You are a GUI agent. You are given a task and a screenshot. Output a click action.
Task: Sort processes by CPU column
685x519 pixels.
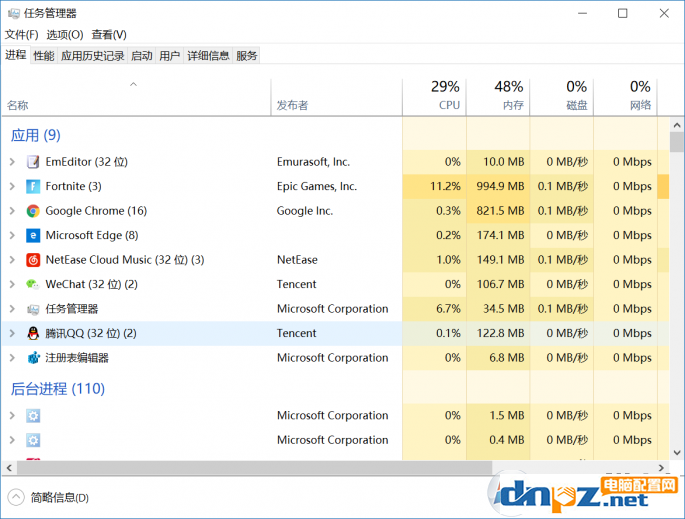click(434, 97)
